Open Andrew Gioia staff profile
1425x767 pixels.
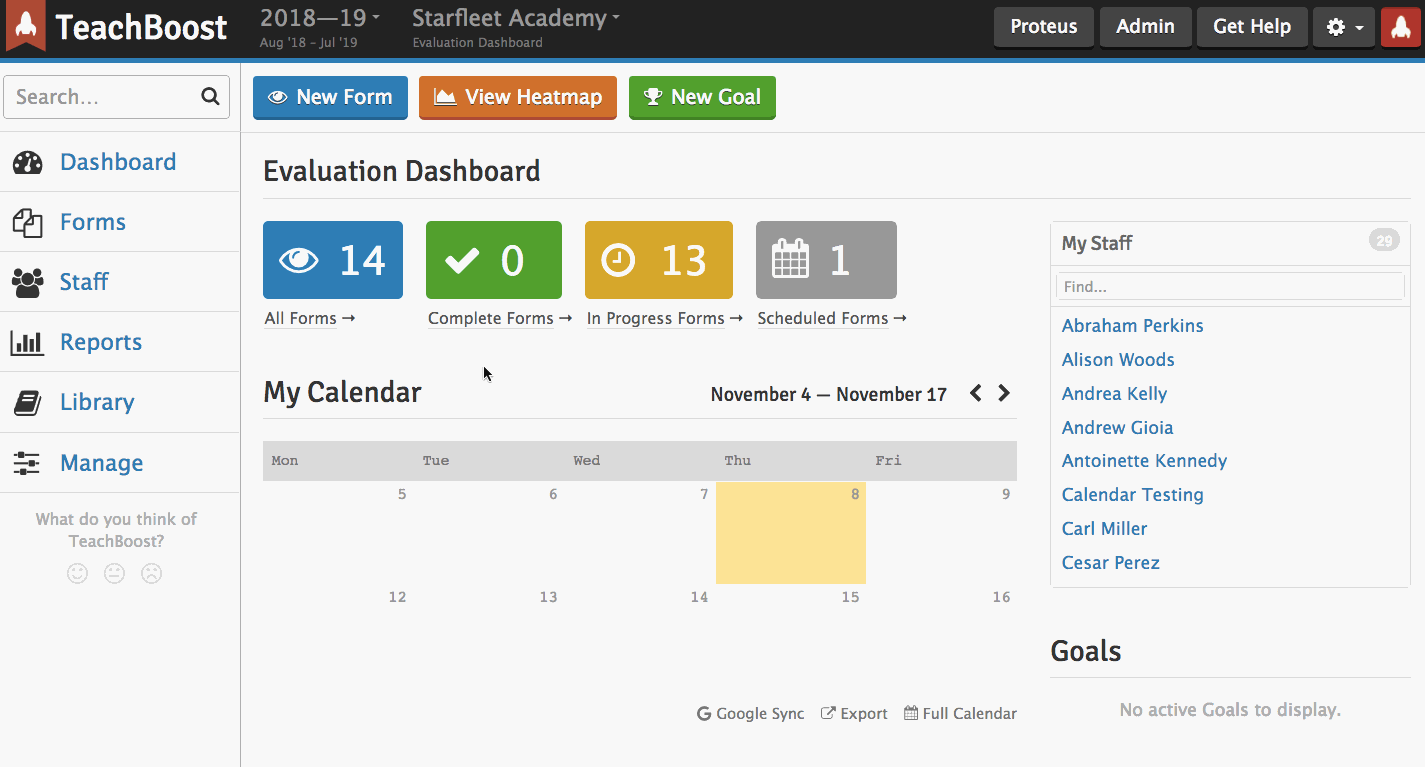coord(1117,428)
